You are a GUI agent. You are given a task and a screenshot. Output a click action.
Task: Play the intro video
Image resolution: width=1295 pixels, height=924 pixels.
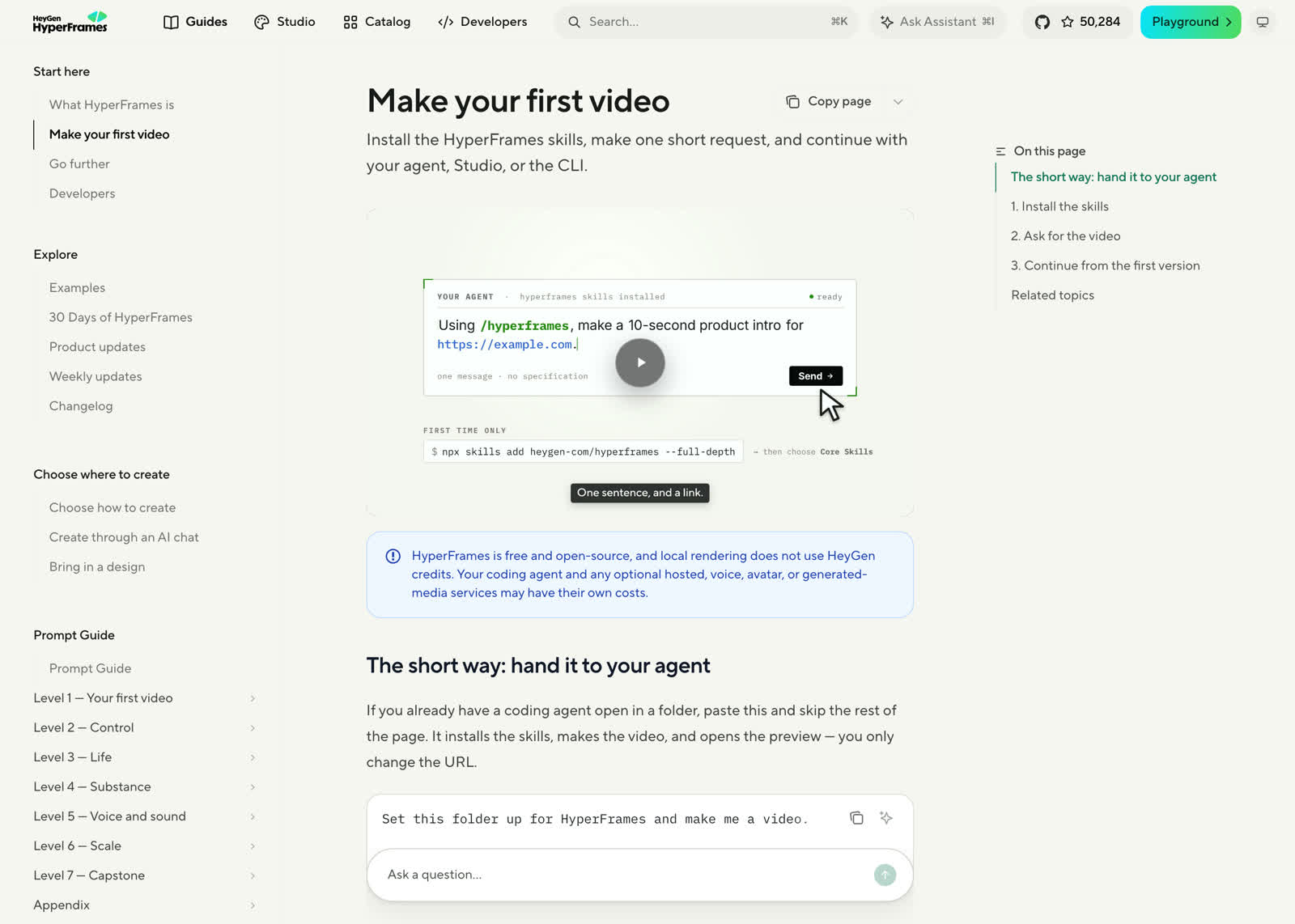point(639,362)
